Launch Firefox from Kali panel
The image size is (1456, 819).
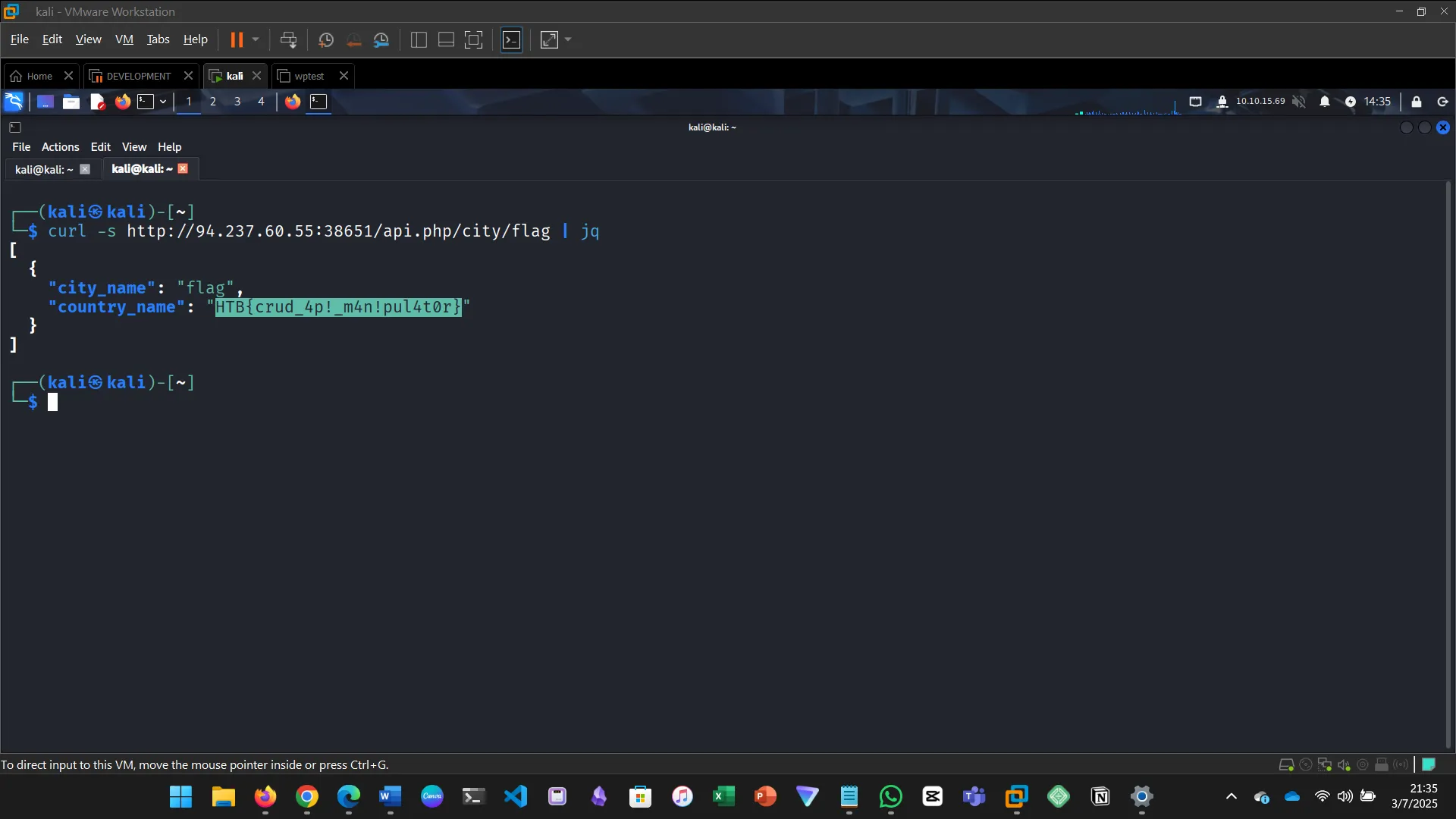point(122,102)
